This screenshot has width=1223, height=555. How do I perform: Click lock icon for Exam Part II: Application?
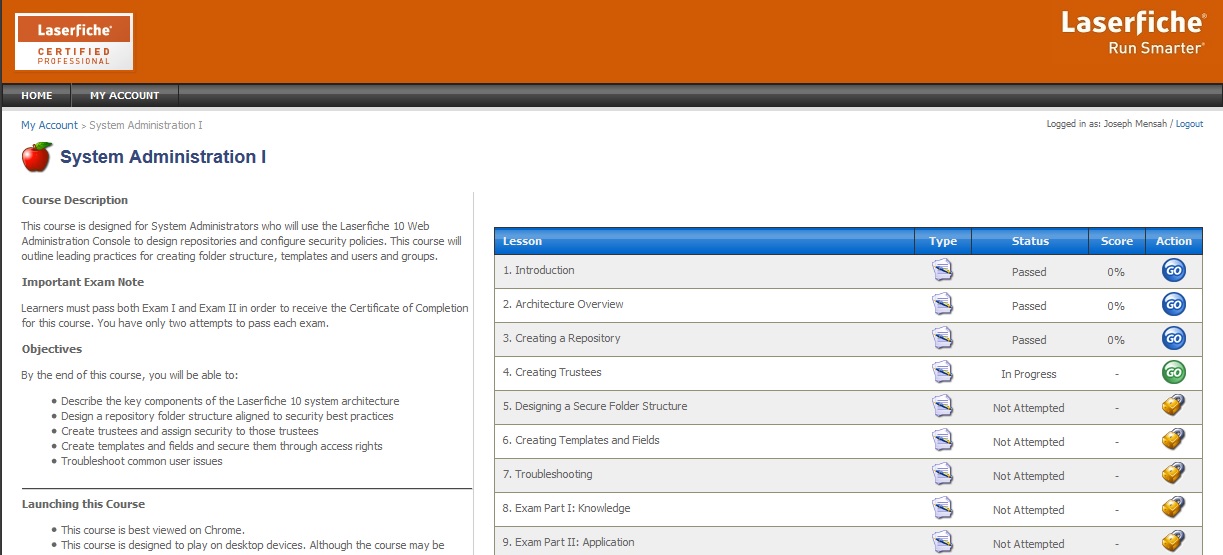click(x=1174, y=542)
